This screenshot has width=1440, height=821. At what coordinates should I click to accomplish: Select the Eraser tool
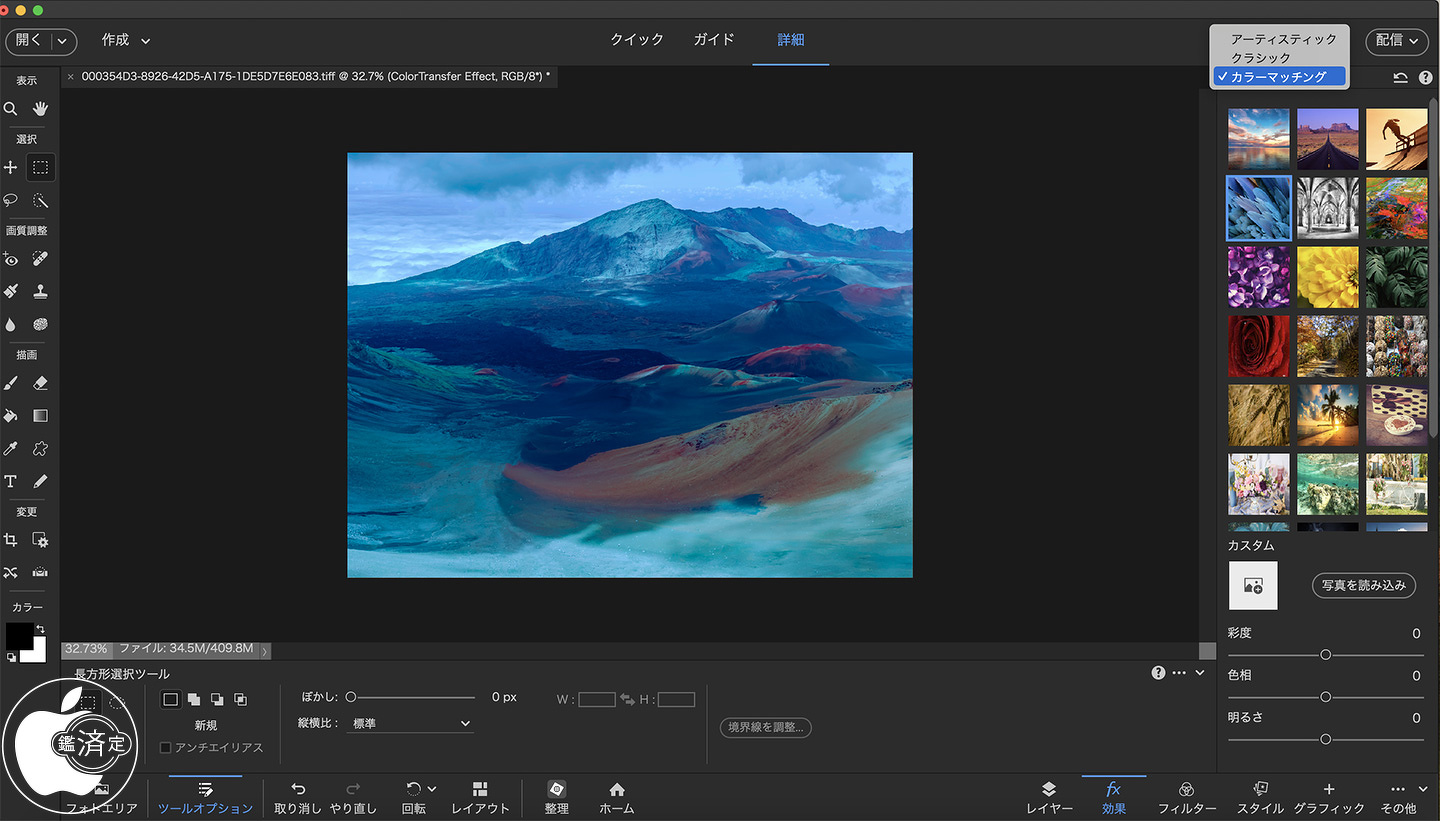pyautogui.click(x=40, y=383)
